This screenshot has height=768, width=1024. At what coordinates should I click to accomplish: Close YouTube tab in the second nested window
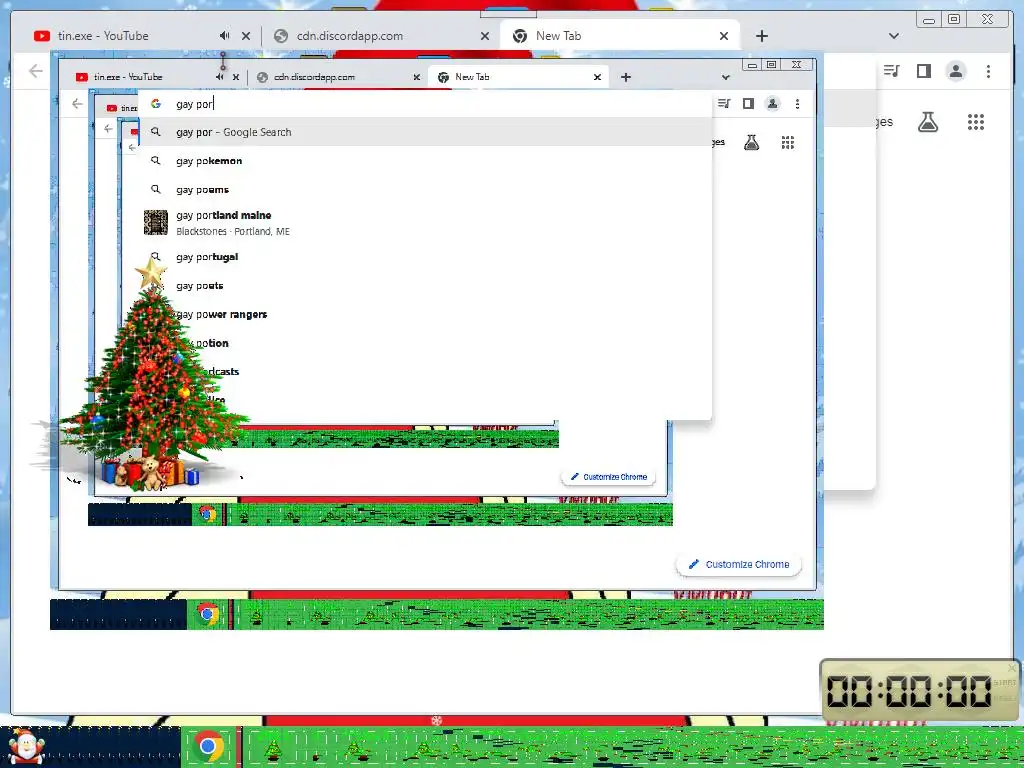[x=236, y=77]
